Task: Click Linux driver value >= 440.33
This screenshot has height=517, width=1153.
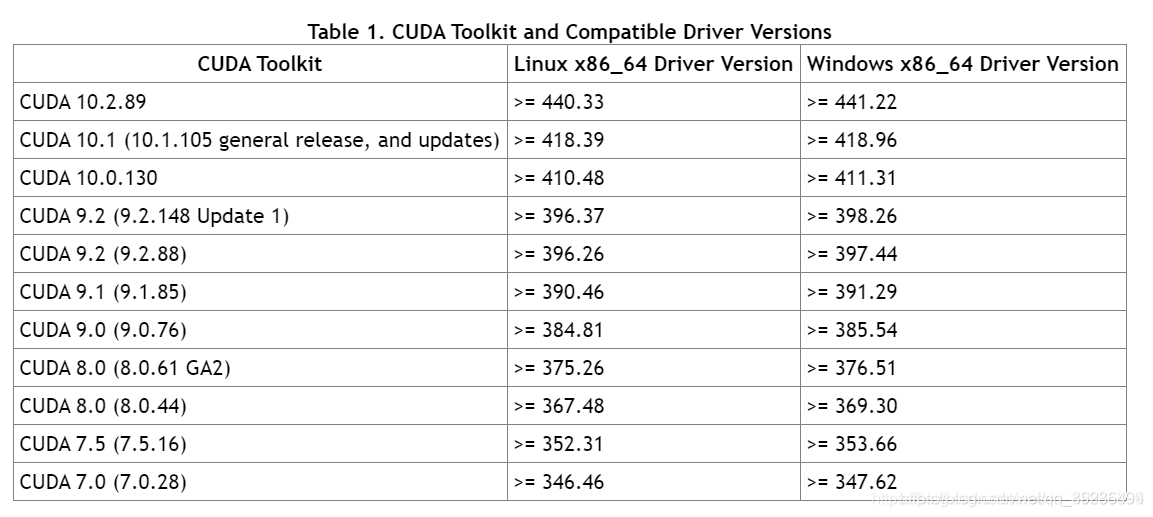Action: 559,101
